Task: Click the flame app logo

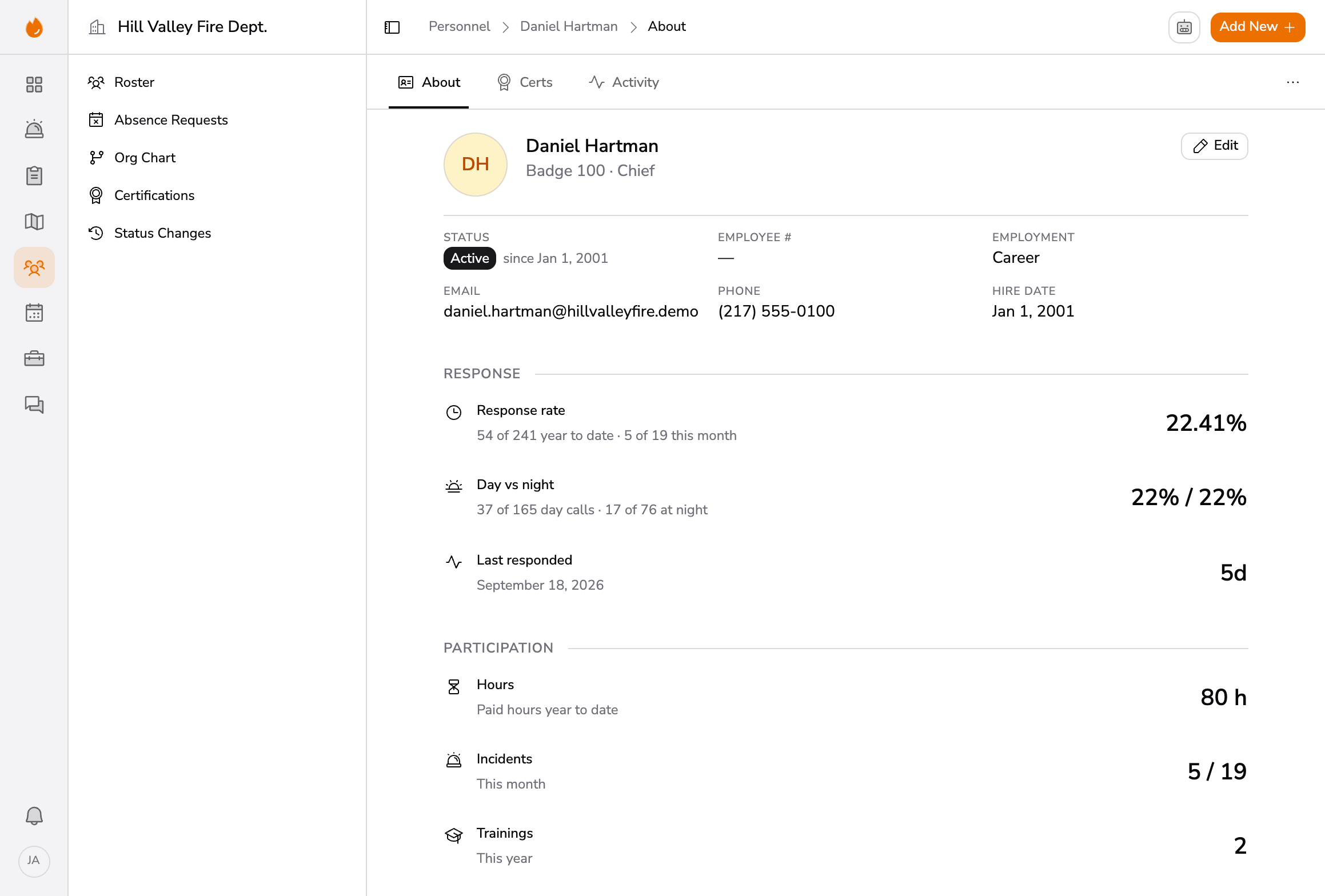Action: 34,27
